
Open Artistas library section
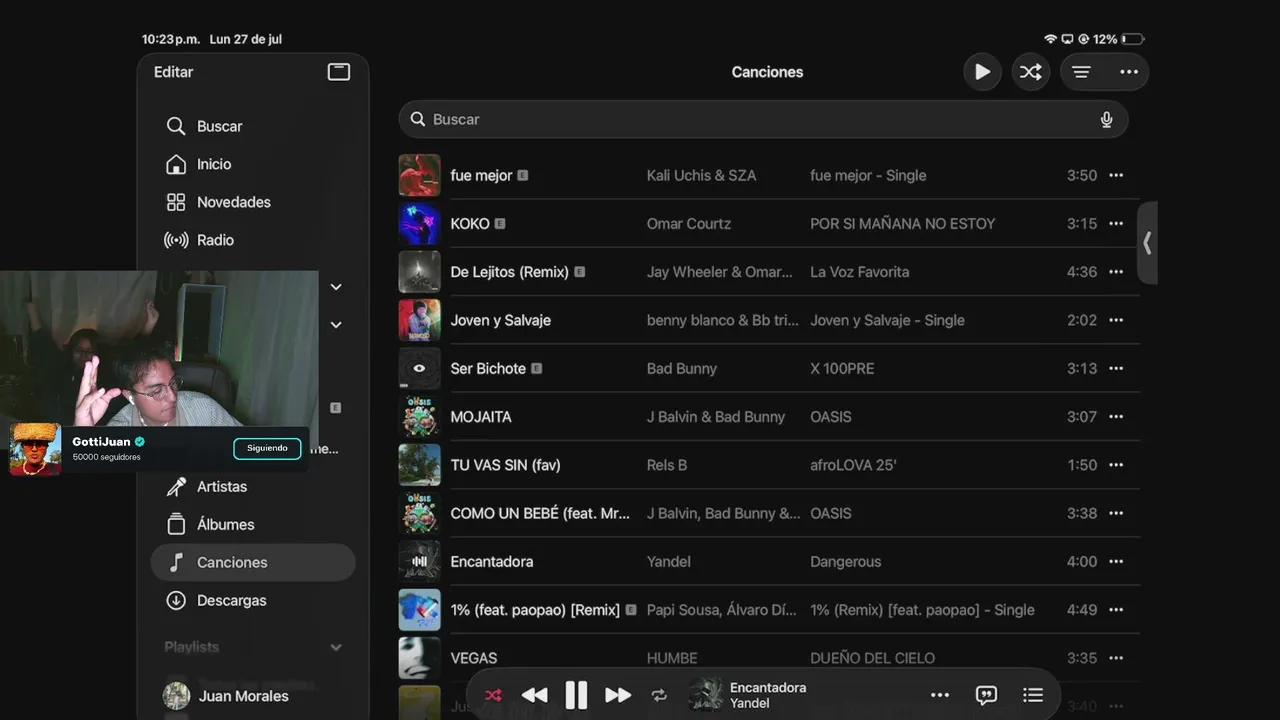pyautogui.click(x=253, y=487)
